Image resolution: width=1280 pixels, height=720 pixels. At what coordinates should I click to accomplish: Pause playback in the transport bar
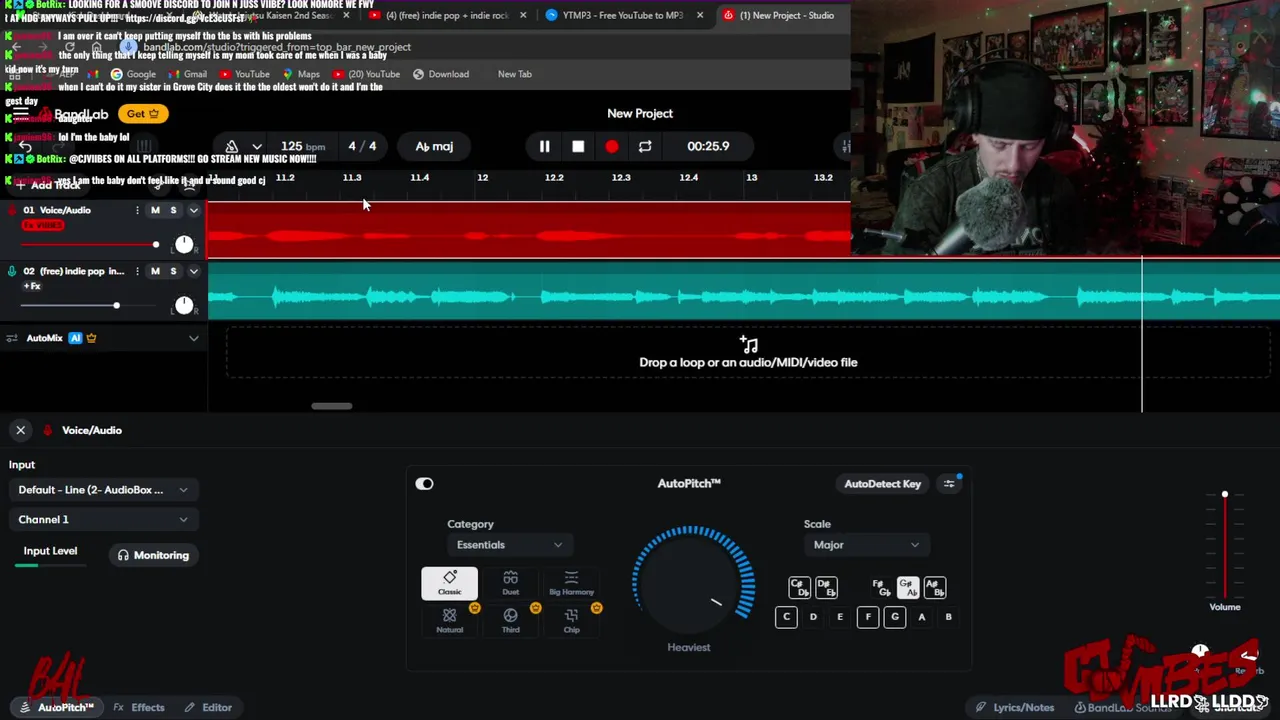click(544, 147)
